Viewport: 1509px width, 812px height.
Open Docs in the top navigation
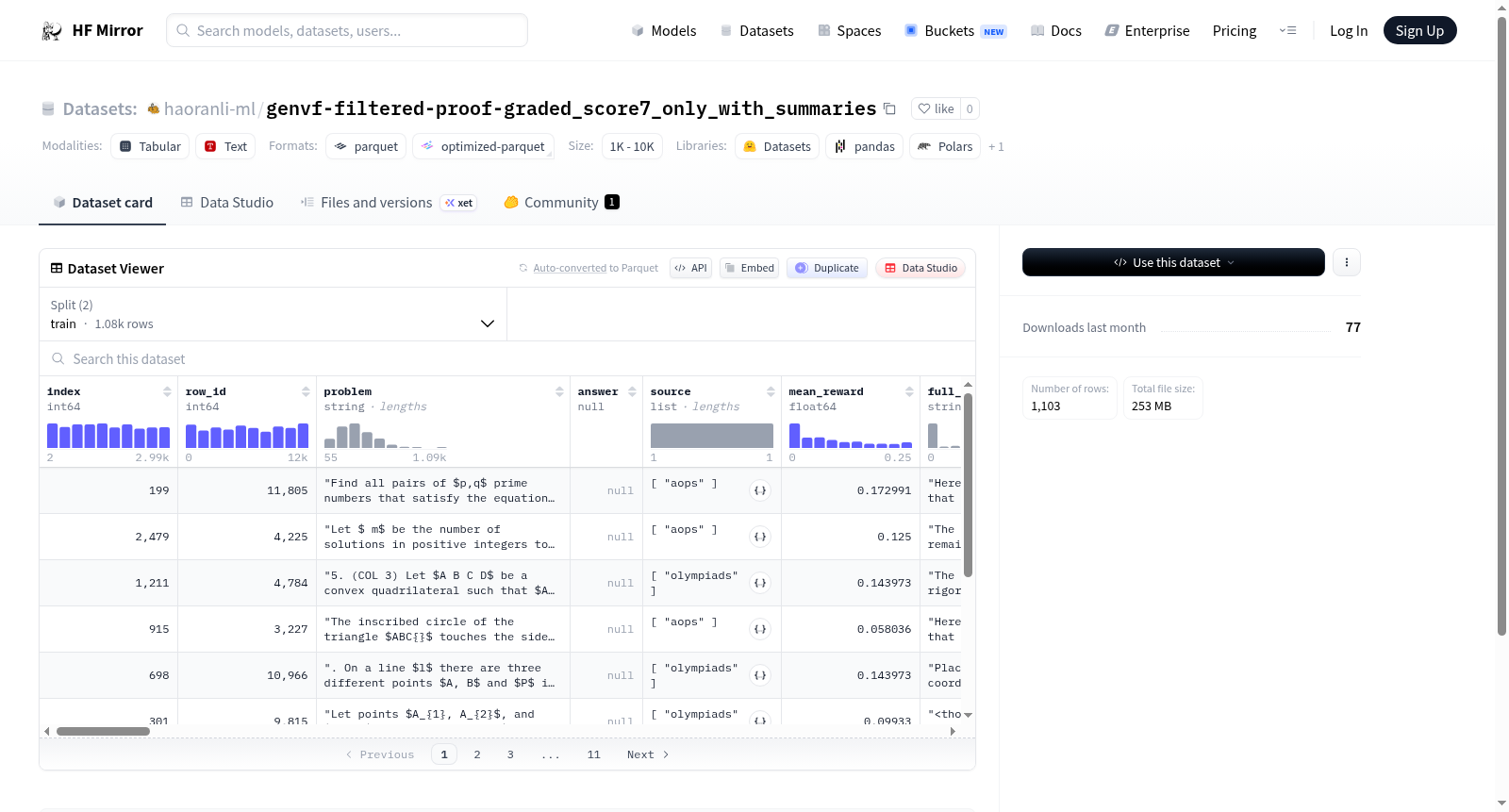point(1056,30)
